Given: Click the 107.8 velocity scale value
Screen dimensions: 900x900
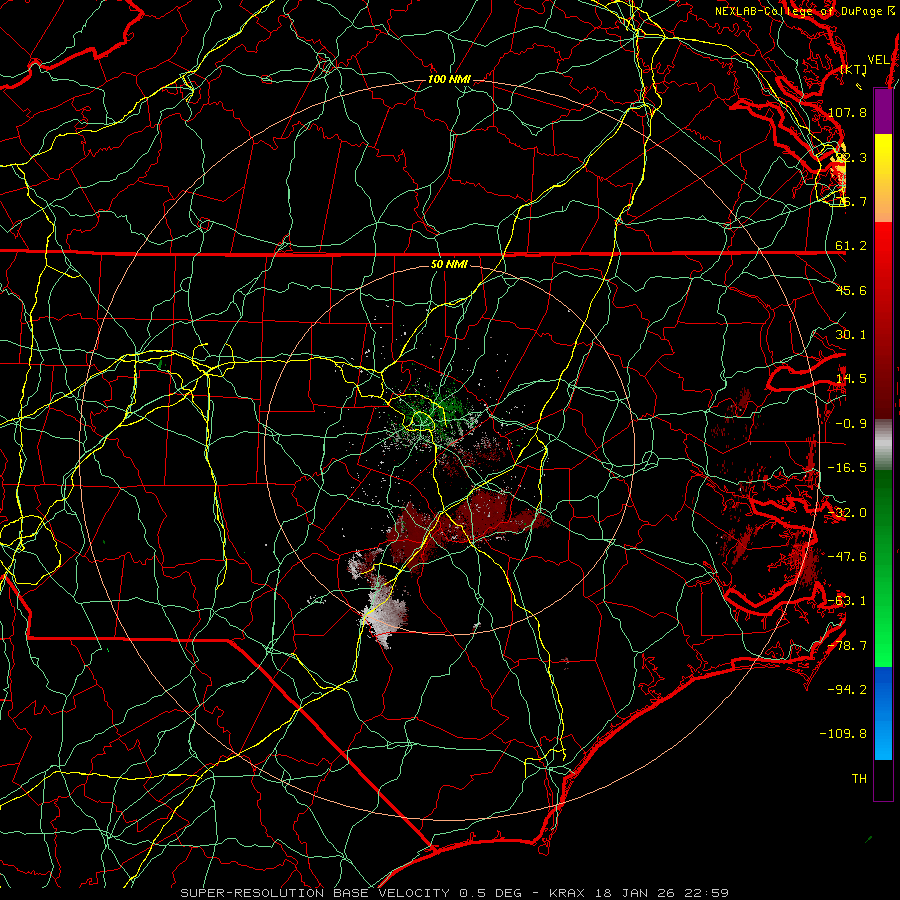Looking at the screenshot, I should [847, 112].
